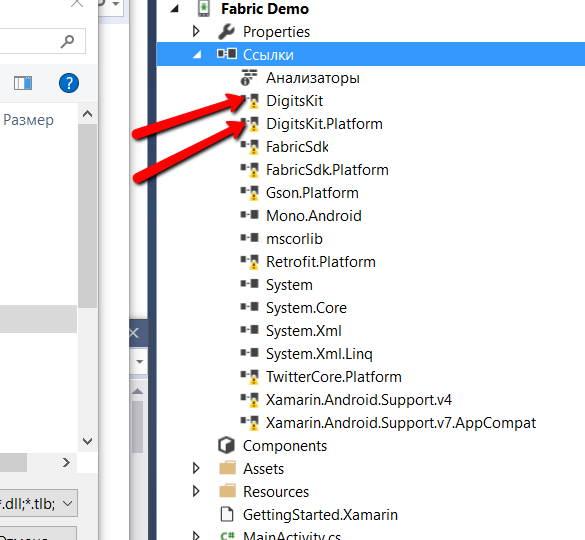
Task: Select the Gson.Platform reference name
Action: [x=312, y=193]
